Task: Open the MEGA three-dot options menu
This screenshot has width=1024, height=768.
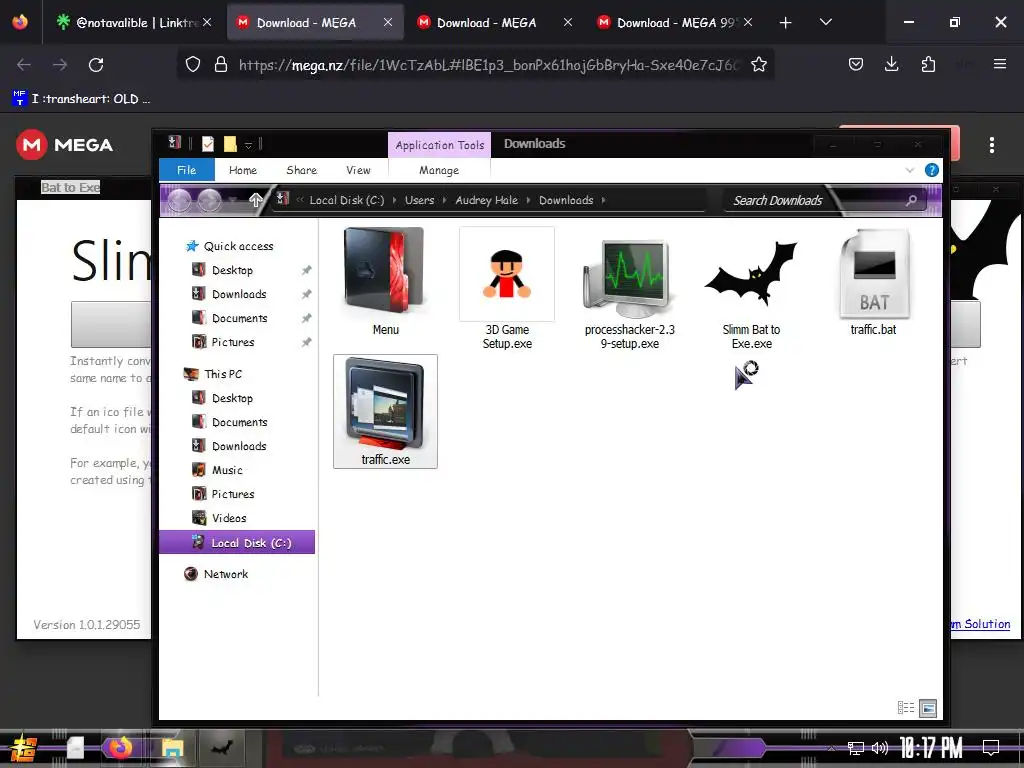Action: point(991,145)
